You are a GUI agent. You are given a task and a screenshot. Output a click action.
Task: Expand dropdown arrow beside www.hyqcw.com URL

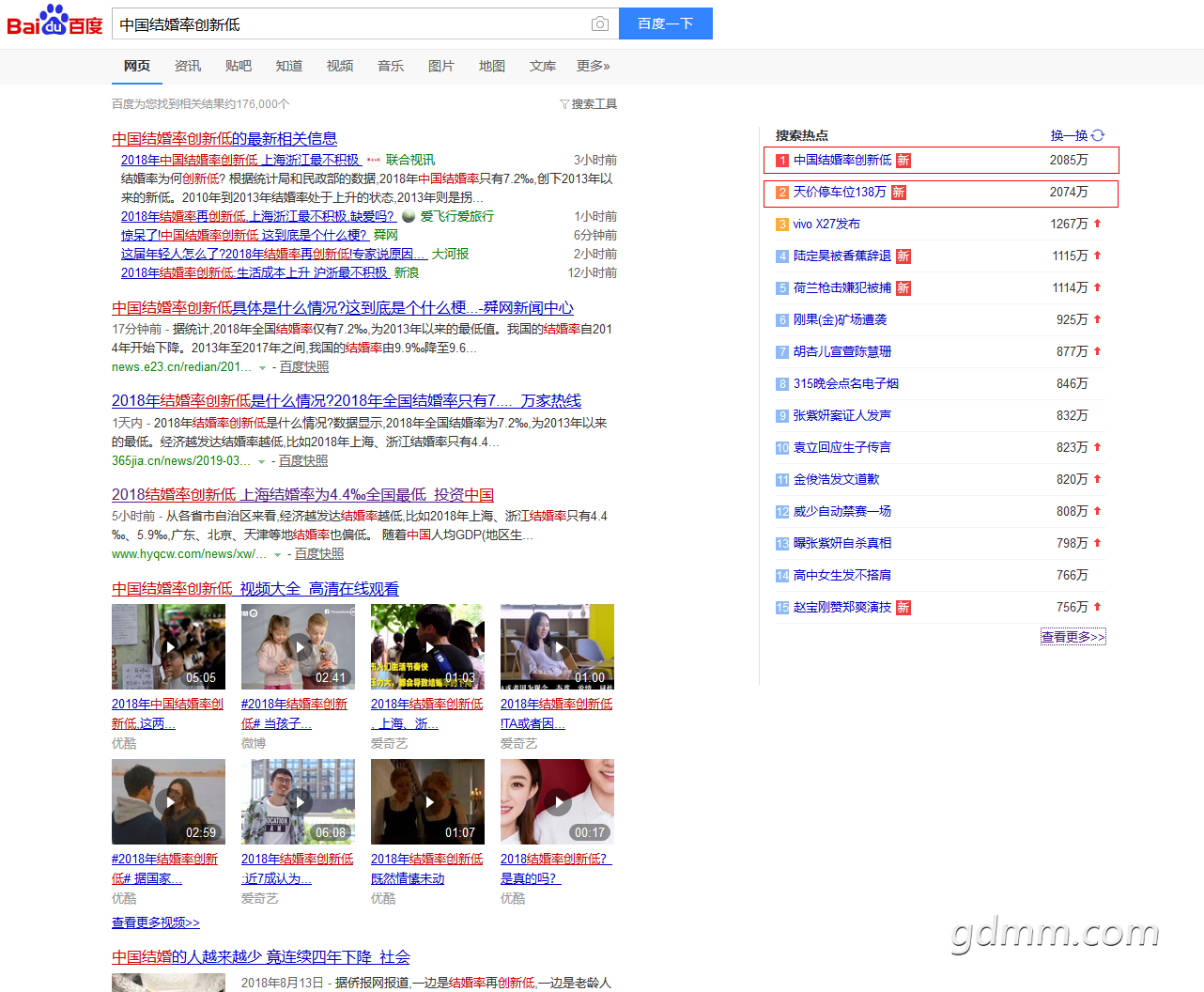[x=277, y=554]
